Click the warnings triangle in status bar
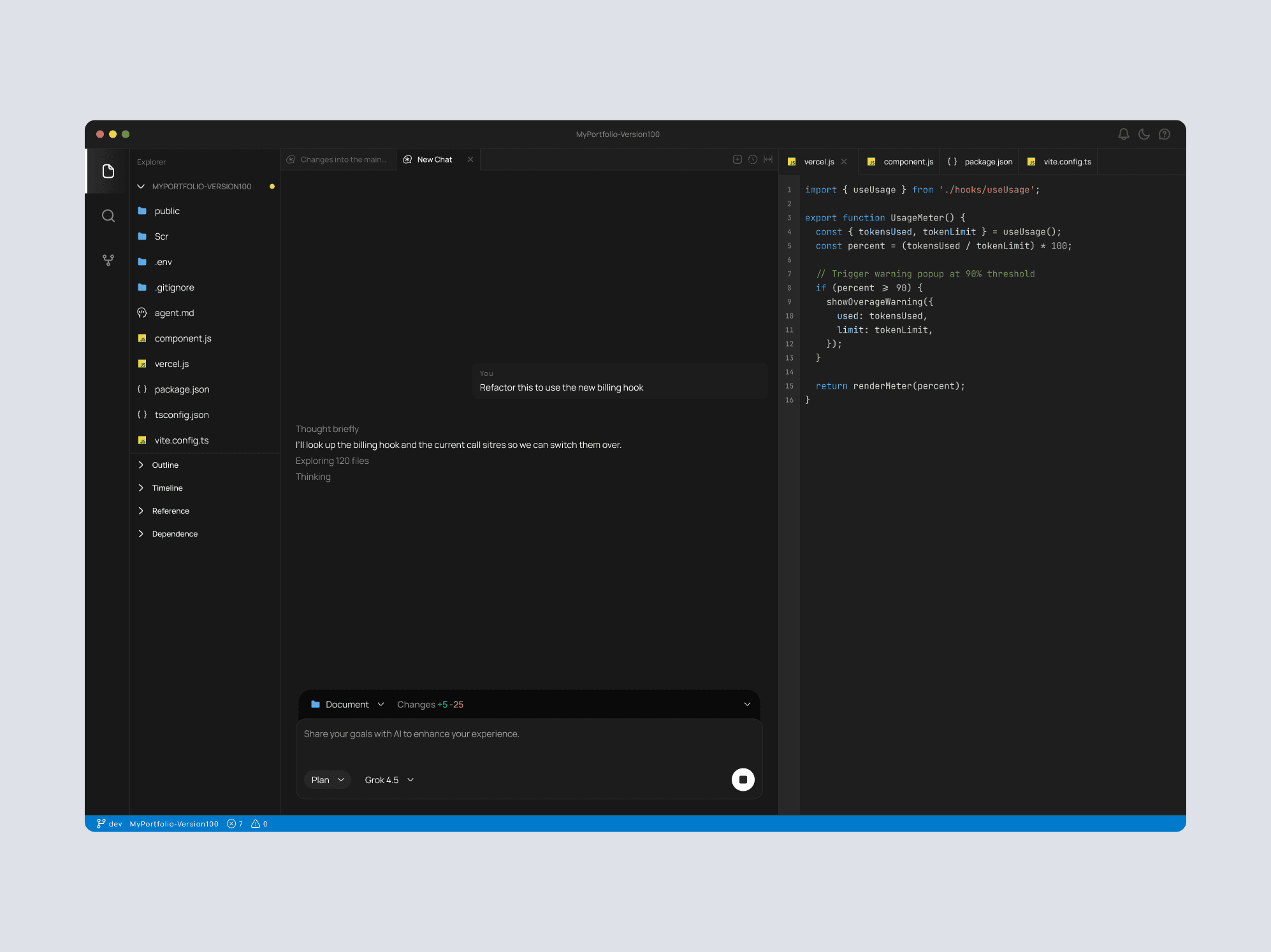The height and width of the screenshot is (952, 1271). click(x=259, y=824)
